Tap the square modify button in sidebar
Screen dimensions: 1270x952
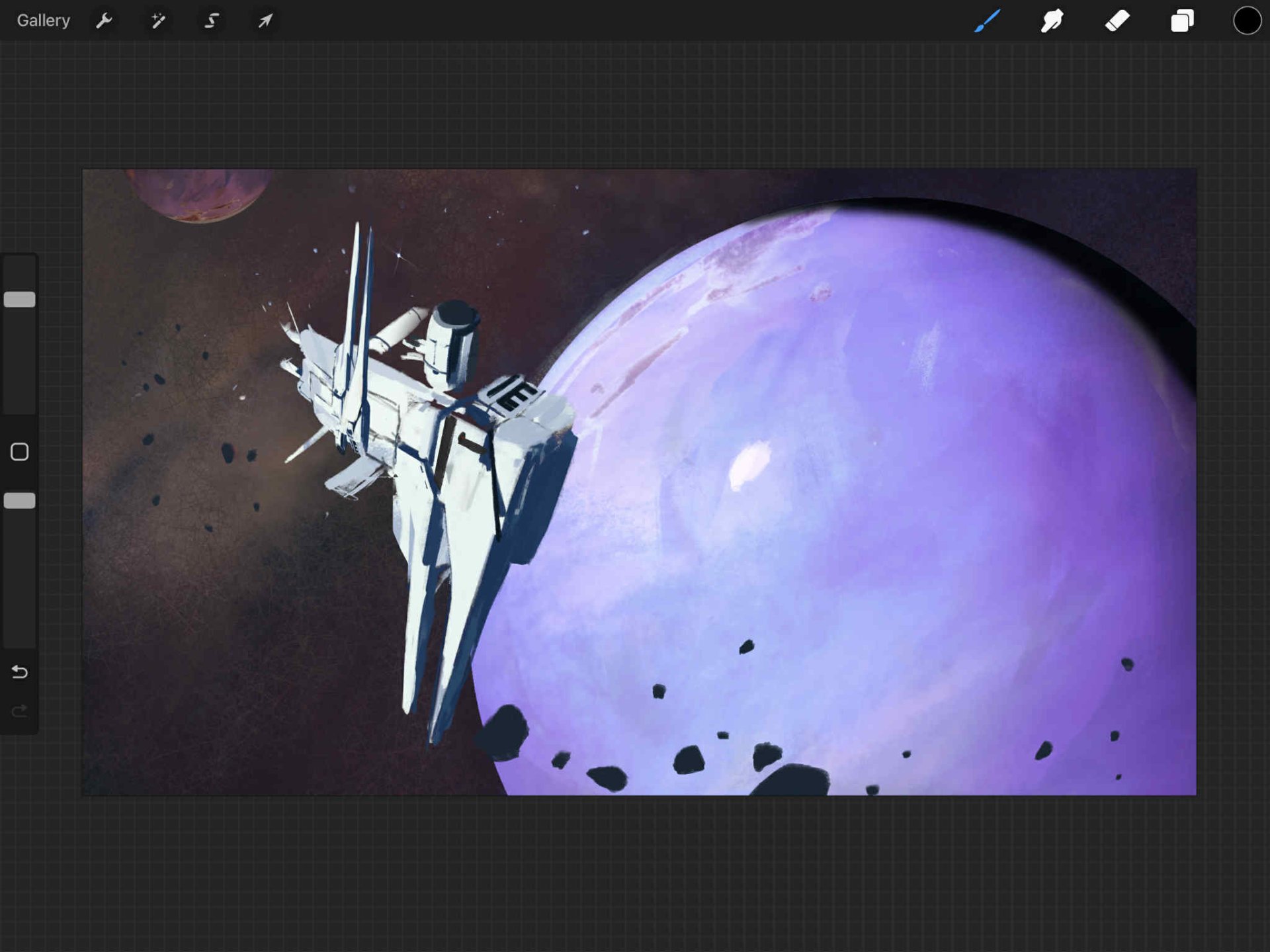20,452
